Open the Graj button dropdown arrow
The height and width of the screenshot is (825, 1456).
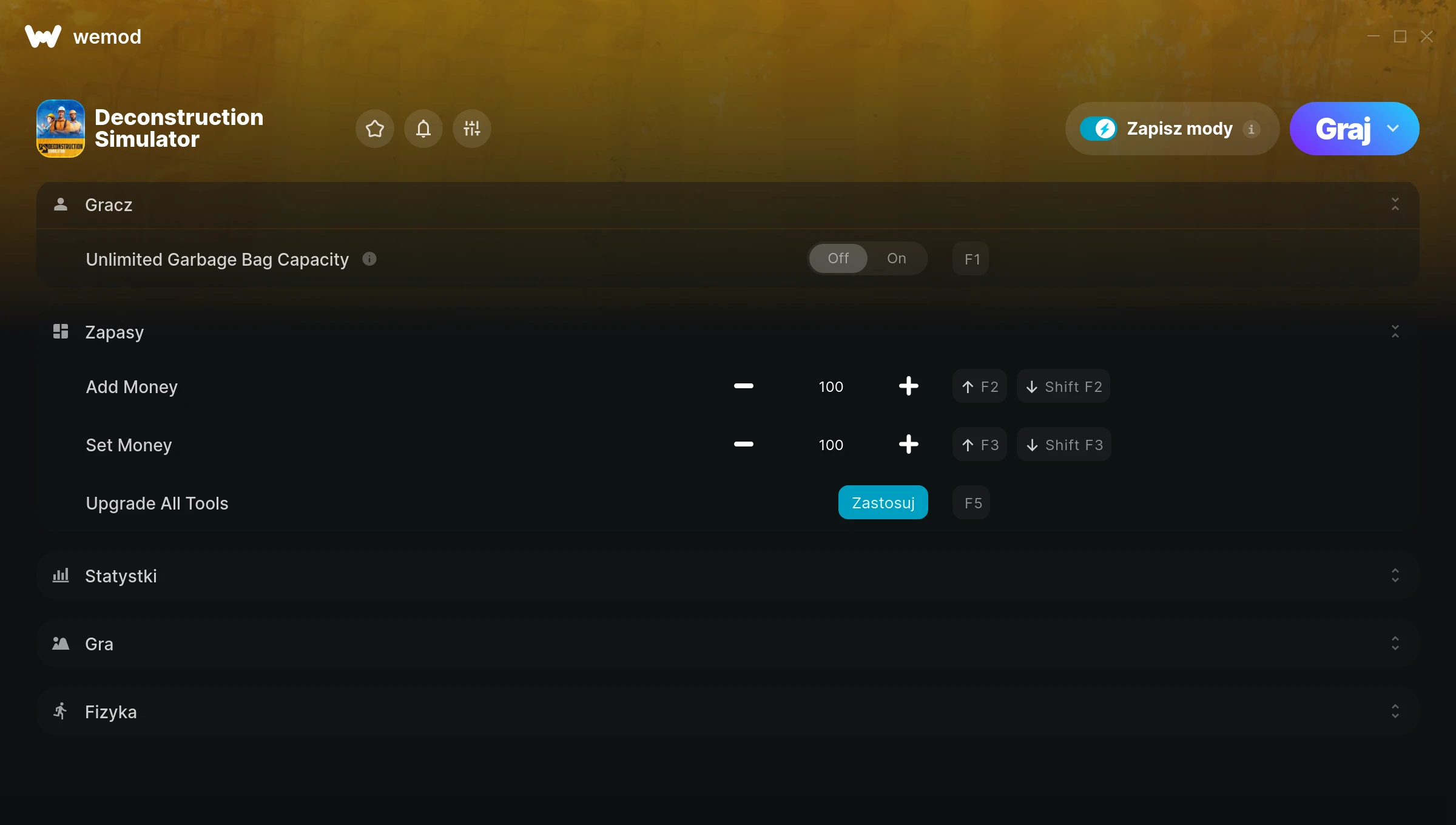[x=1393, y=129]
